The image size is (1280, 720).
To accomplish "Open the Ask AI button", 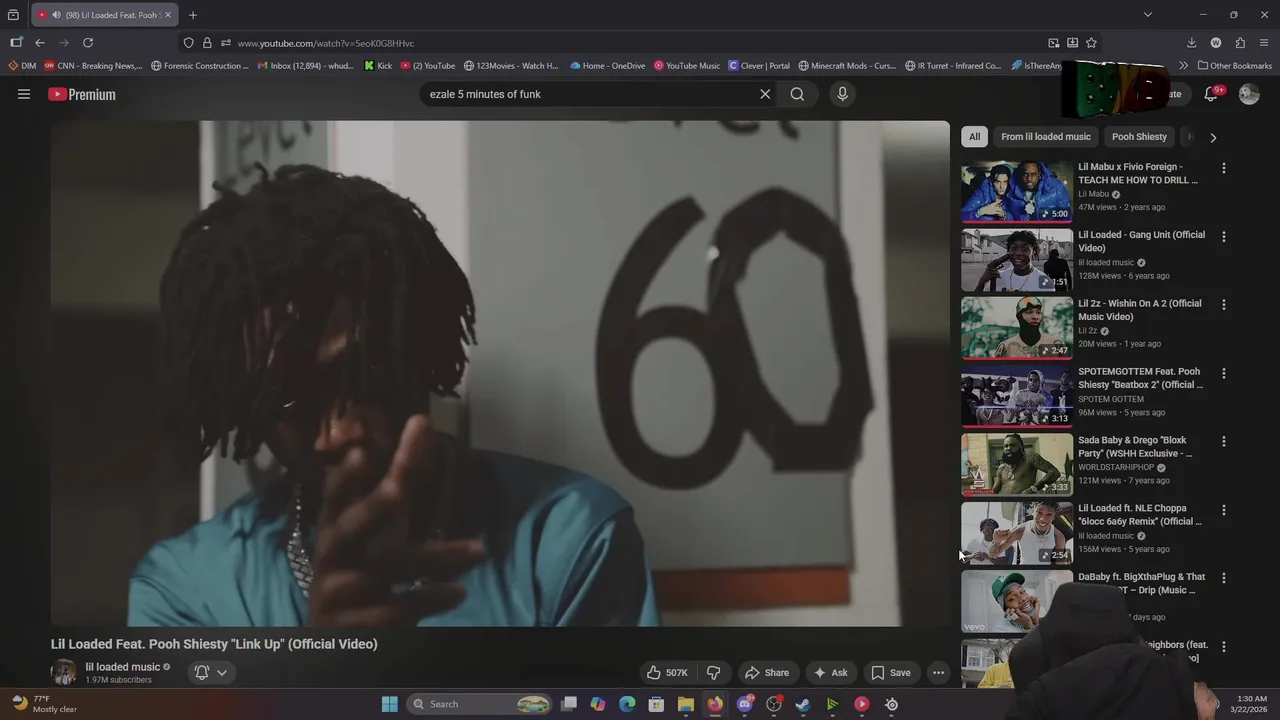I will pos(830,673).
